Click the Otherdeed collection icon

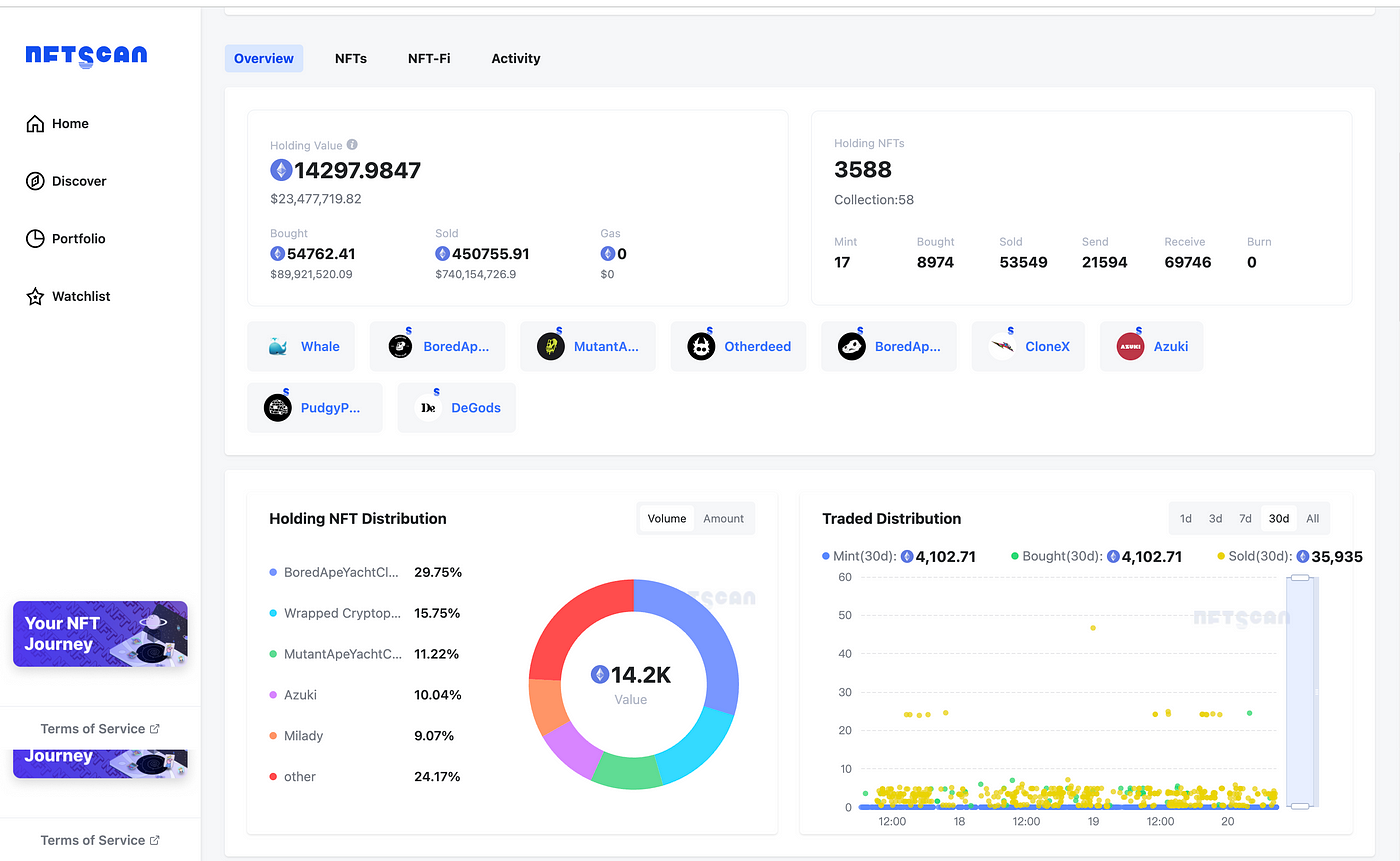click(701, 347)
